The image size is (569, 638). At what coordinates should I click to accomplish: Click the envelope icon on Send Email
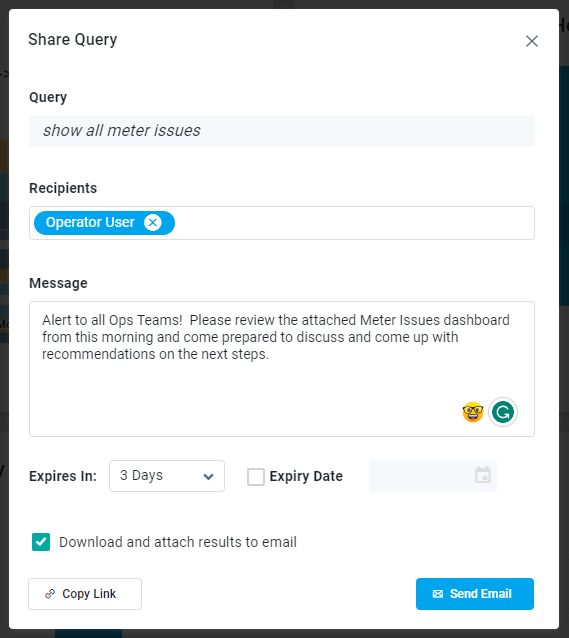438,594
